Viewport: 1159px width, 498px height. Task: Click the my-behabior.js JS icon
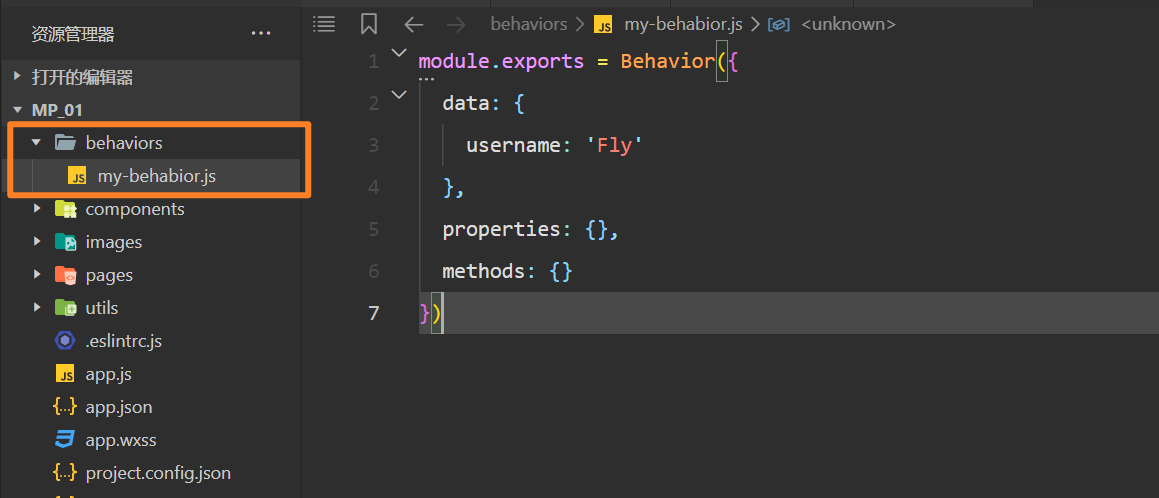pos(78,176)
